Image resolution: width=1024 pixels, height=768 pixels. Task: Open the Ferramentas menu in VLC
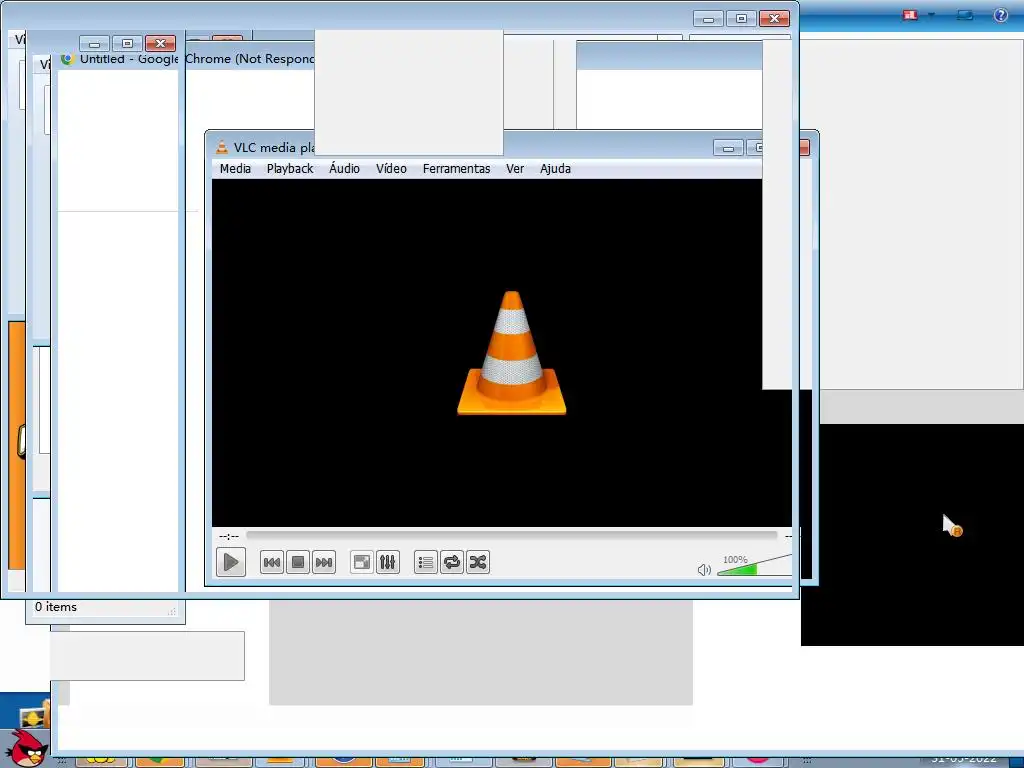click(x=456, y=168)
